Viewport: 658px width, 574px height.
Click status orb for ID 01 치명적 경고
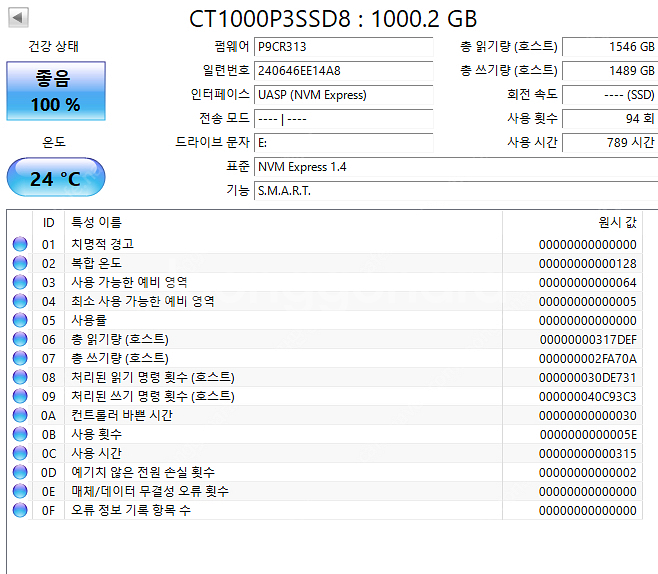click(20, 244)
